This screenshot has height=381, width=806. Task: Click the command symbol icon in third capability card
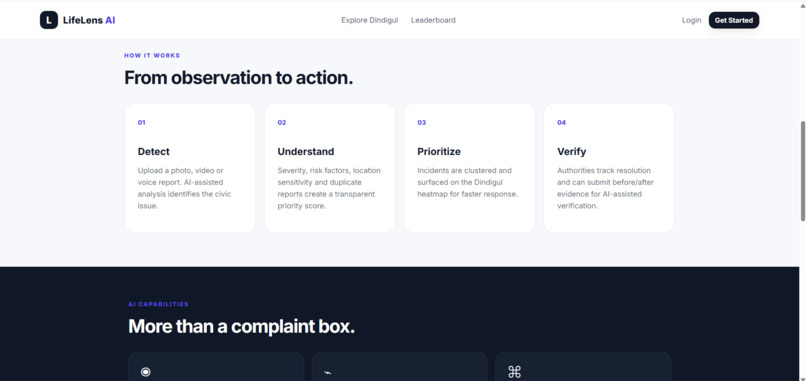click(x=515, y=372)
